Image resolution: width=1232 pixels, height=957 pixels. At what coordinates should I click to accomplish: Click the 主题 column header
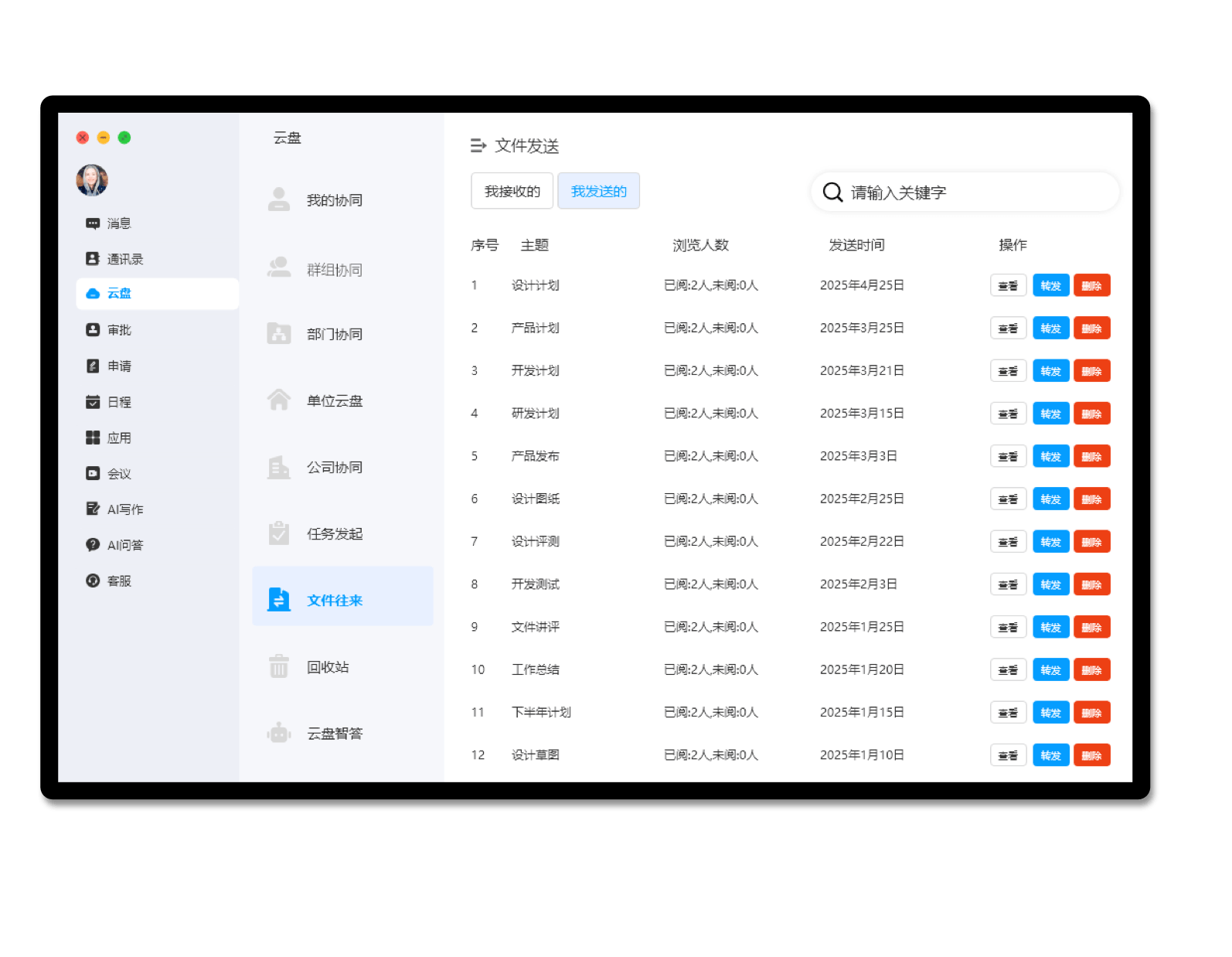(535, 245)
